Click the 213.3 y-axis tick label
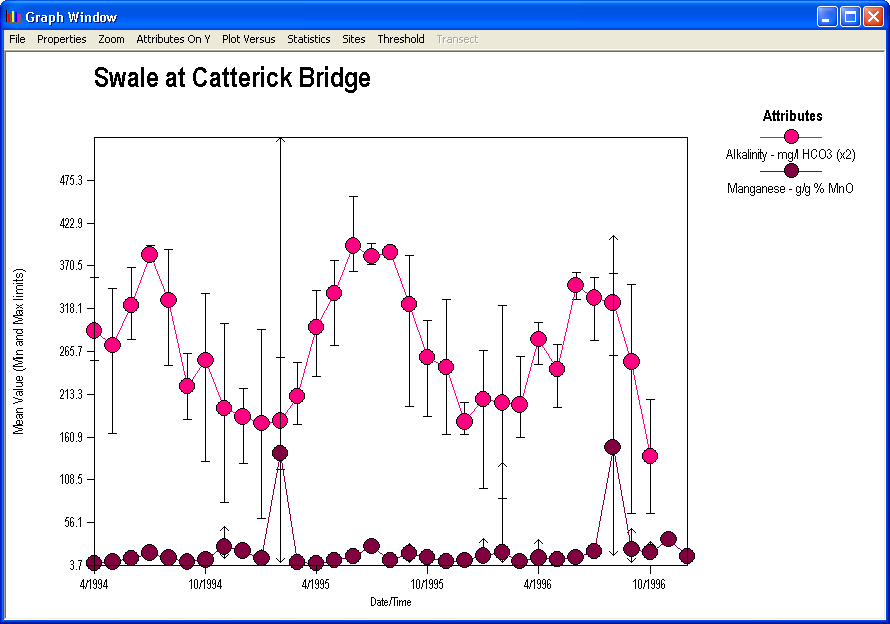890x624 pixels. (x=71, y=394)
